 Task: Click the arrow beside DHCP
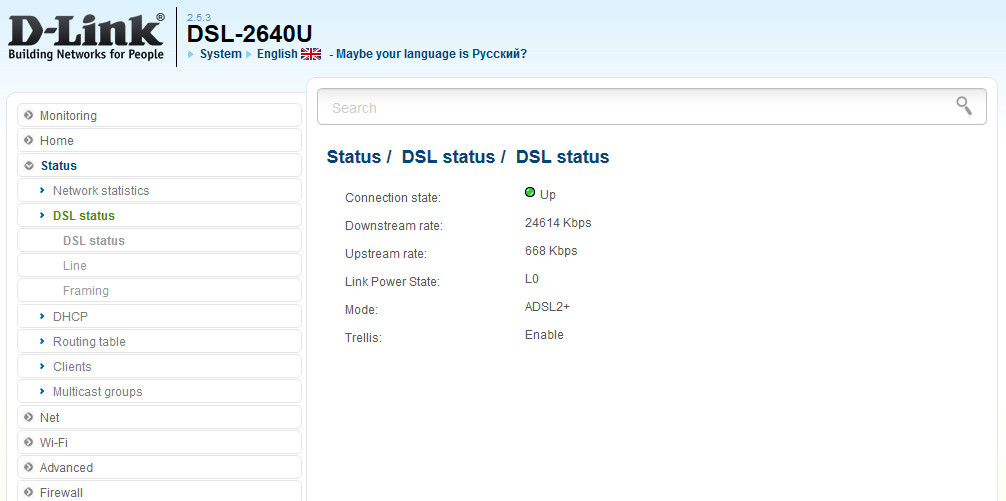click(x=42, y=316)
